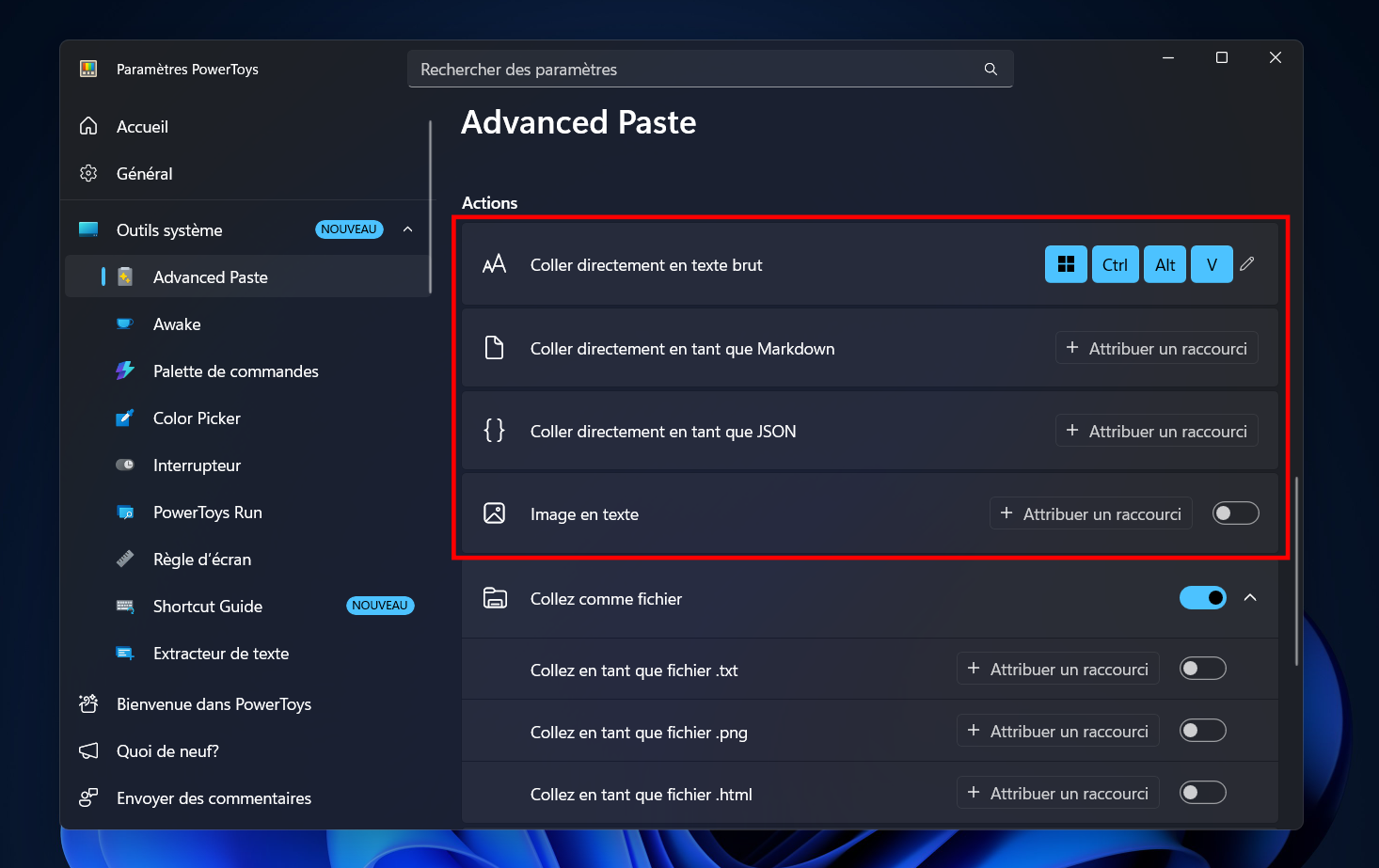Click the Envoyer des commentaires icon
The image size is (1379, 868).
coord(88,797)
